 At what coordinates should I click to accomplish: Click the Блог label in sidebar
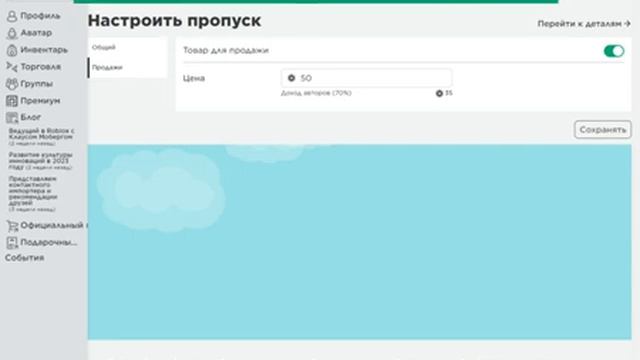click(31, 117)
